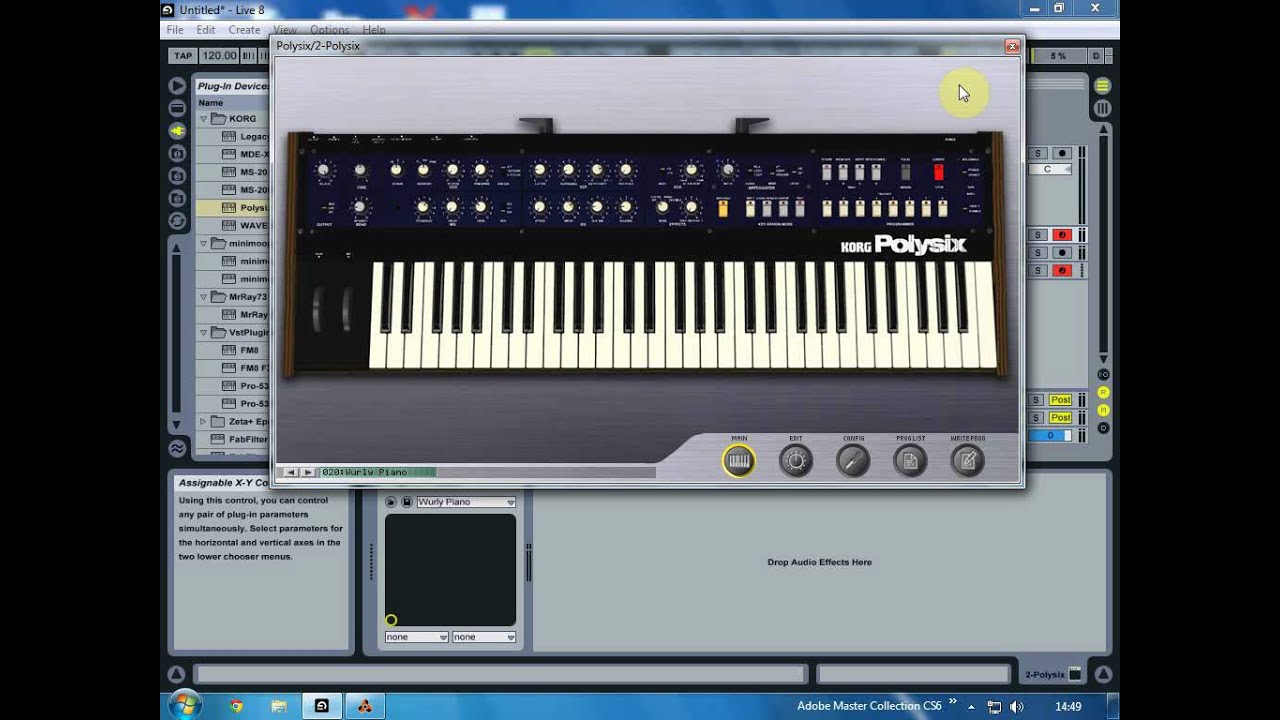Toggle the R returns section show button

(1104, 392)
